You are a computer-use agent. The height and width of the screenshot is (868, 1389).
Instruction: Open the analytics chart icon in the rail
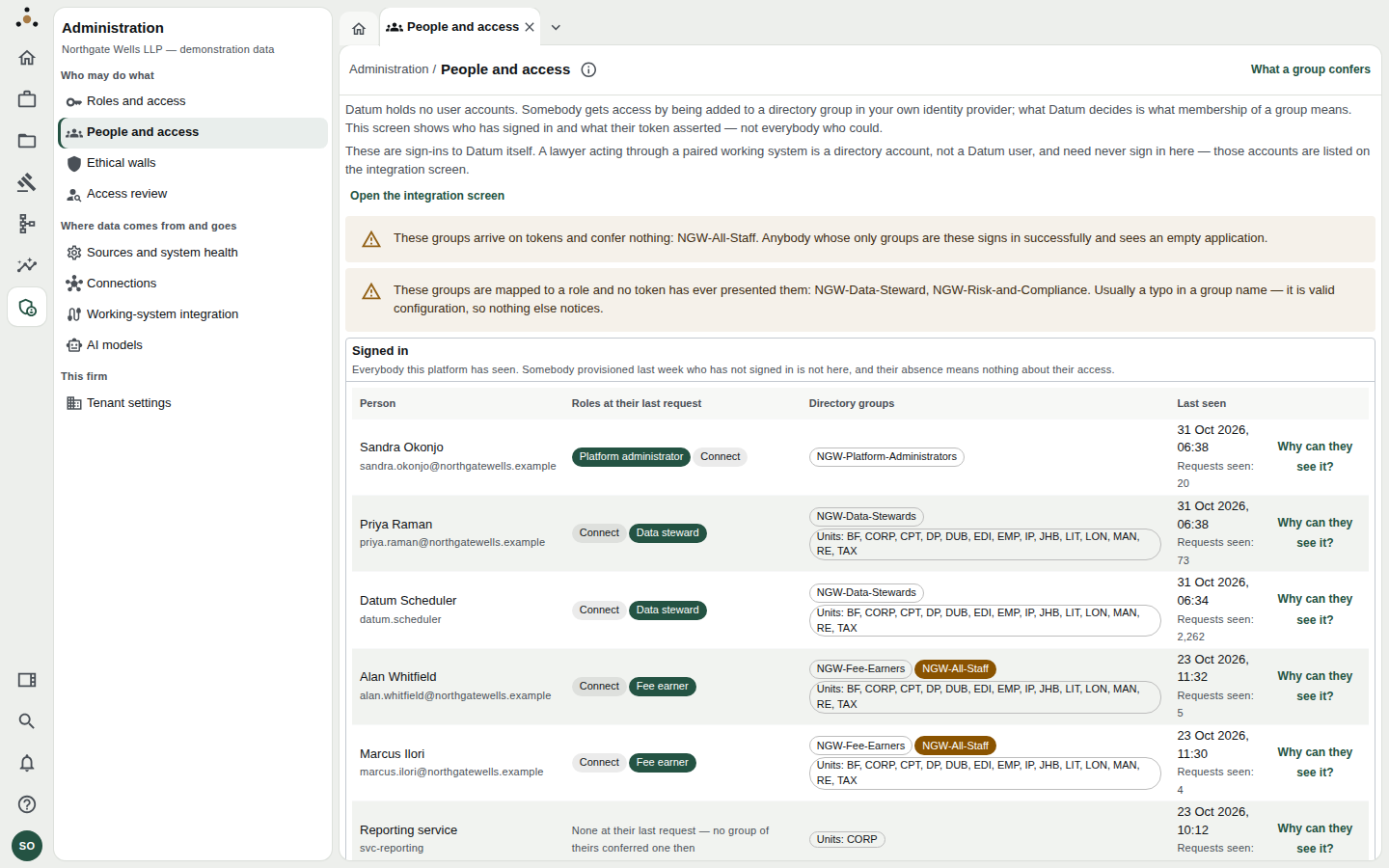coord(27,265)
